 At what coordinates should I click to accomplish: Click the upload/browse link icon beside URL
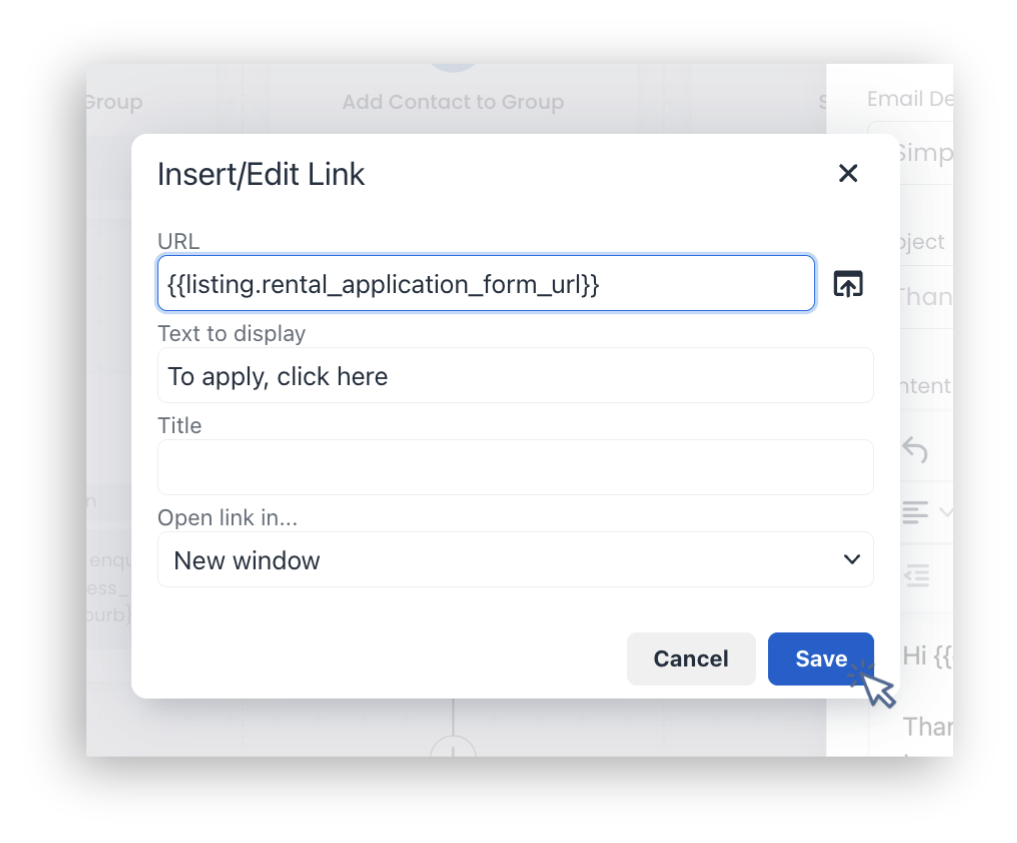click(848, 284)
